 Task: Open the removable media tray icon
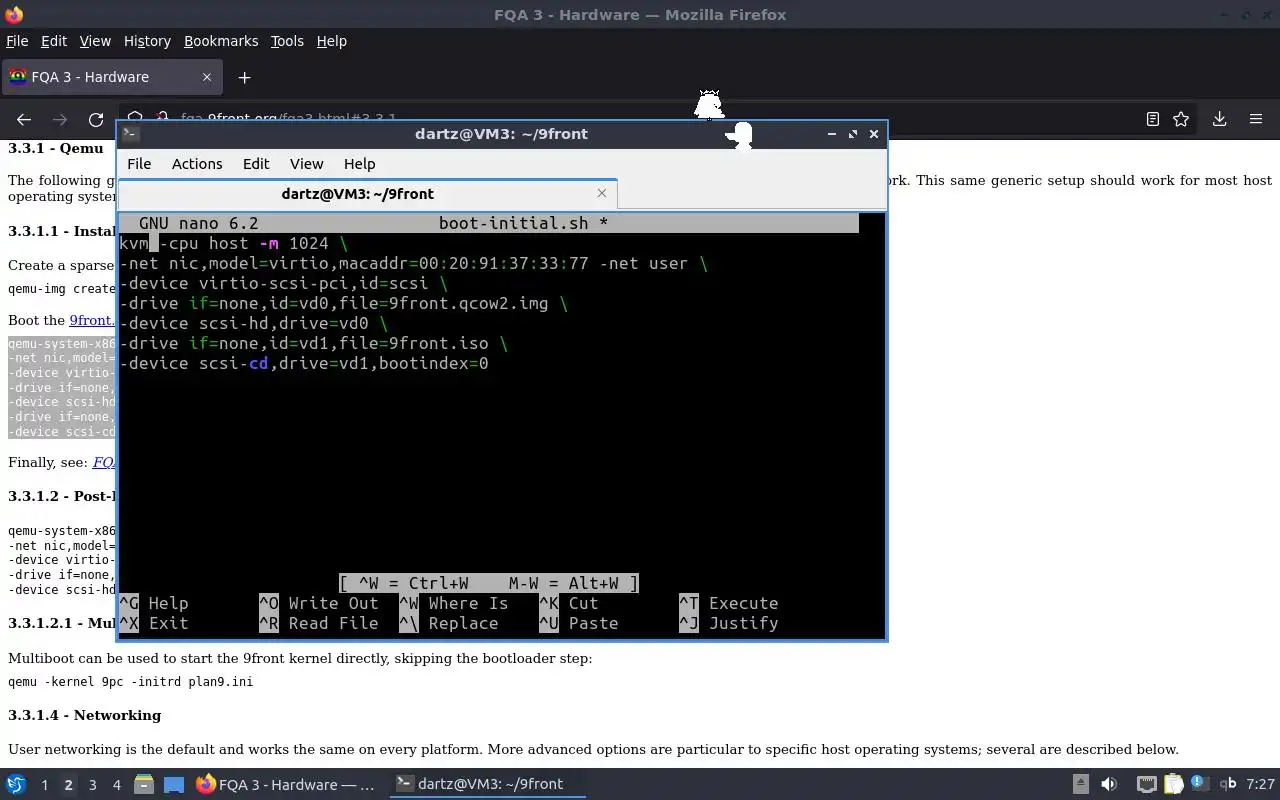click(x=1081, y=784)
